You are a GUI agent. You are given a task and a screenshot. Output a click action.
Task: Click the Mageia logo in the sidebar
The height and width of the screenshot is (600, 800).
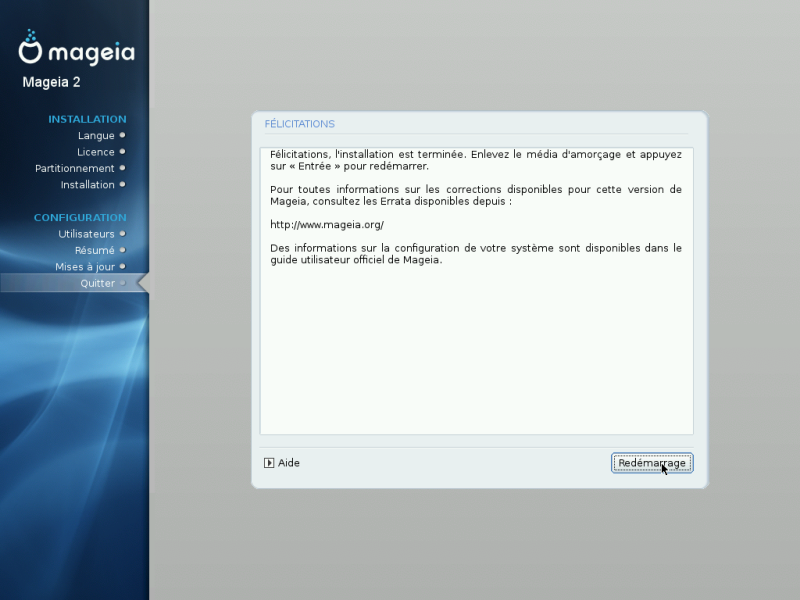tap(77, 47)
